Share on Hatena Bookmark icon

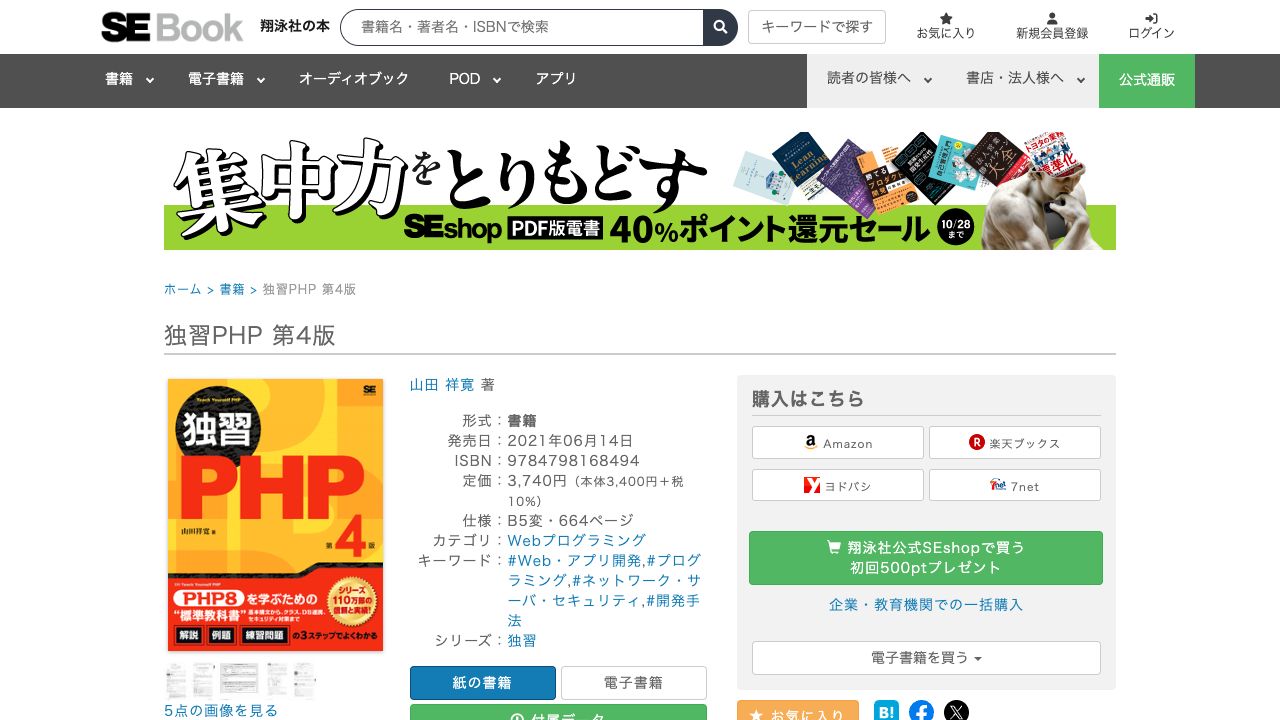[886, 712]
